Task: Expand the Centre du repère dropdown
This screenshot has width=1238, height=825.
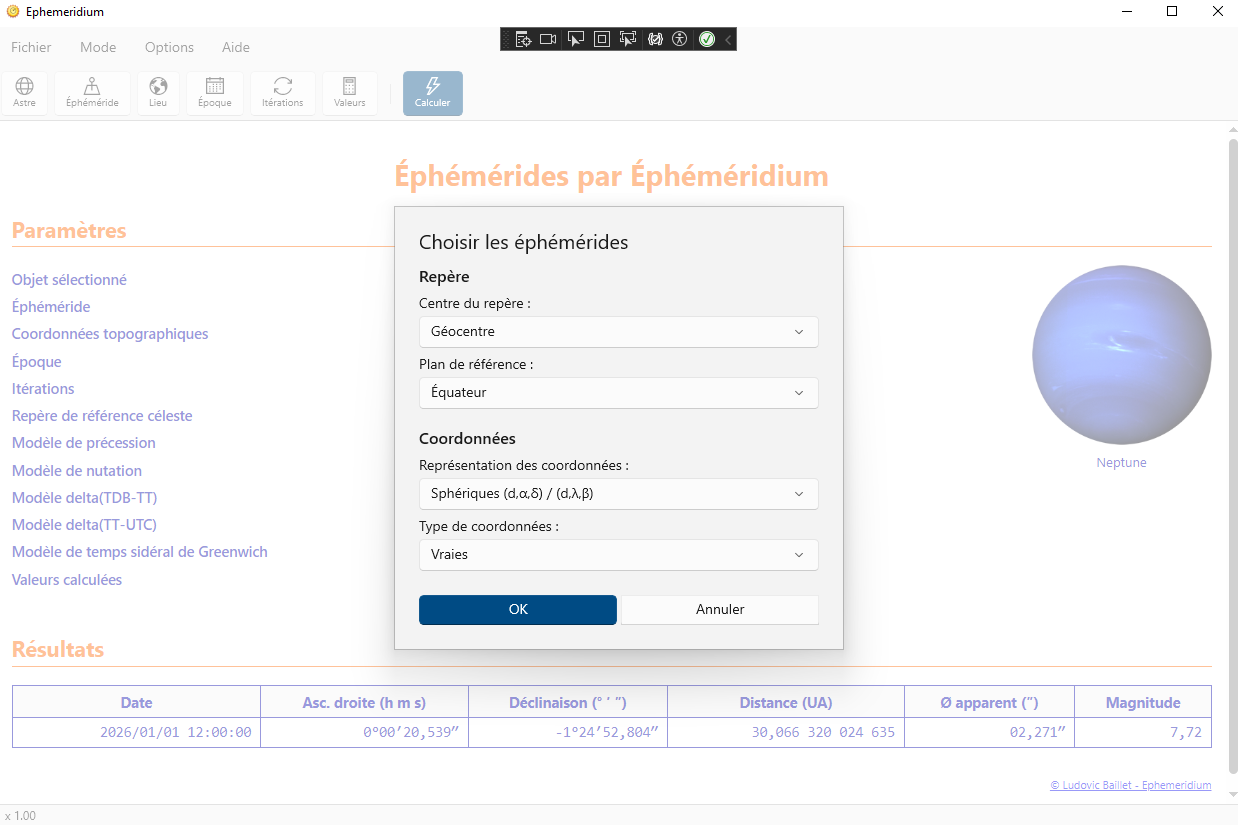Action: click(x=618, y=332)
